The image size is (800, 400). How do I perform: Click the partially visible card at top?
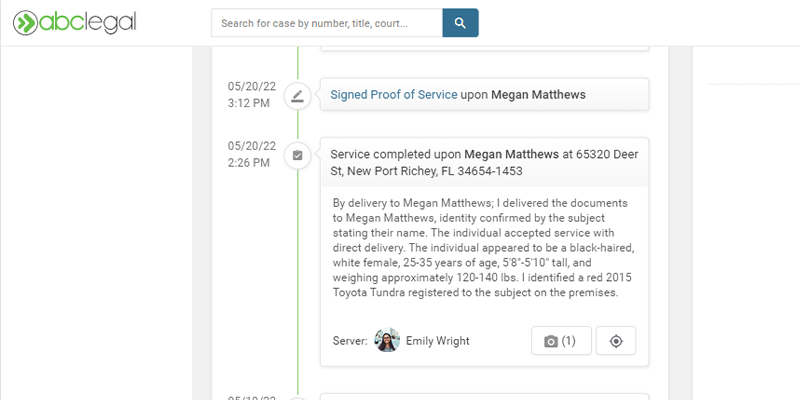(484, 46)
